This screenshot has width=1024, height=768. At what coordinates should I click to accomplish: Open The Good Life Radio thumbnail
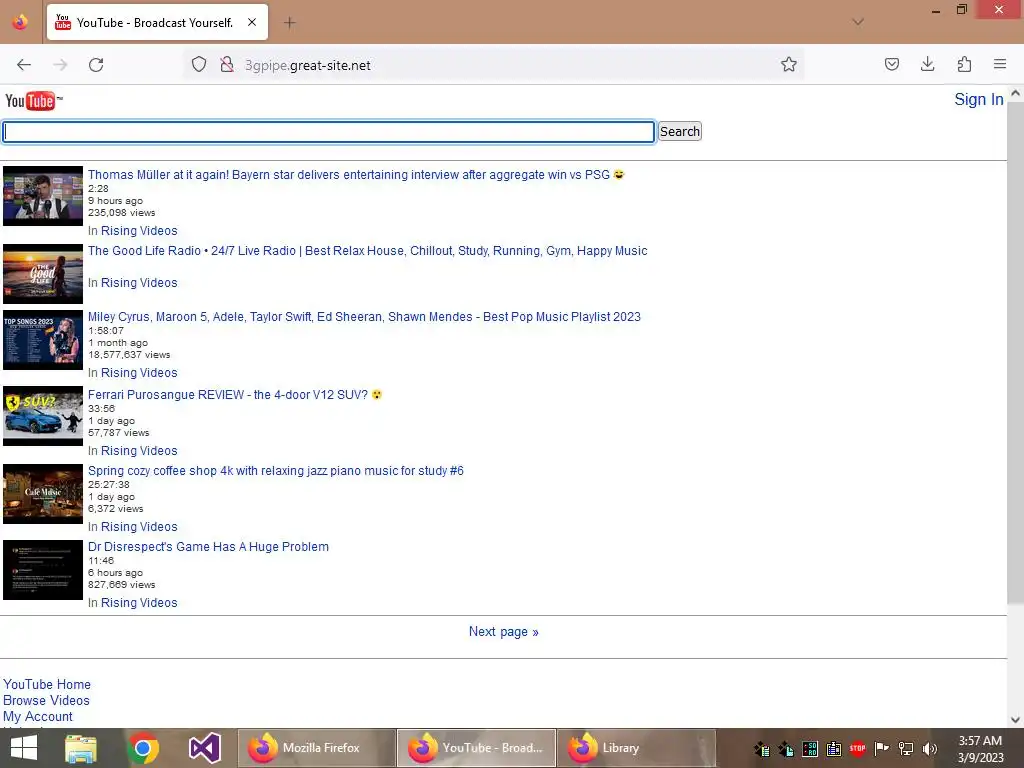tap(43, 274)
